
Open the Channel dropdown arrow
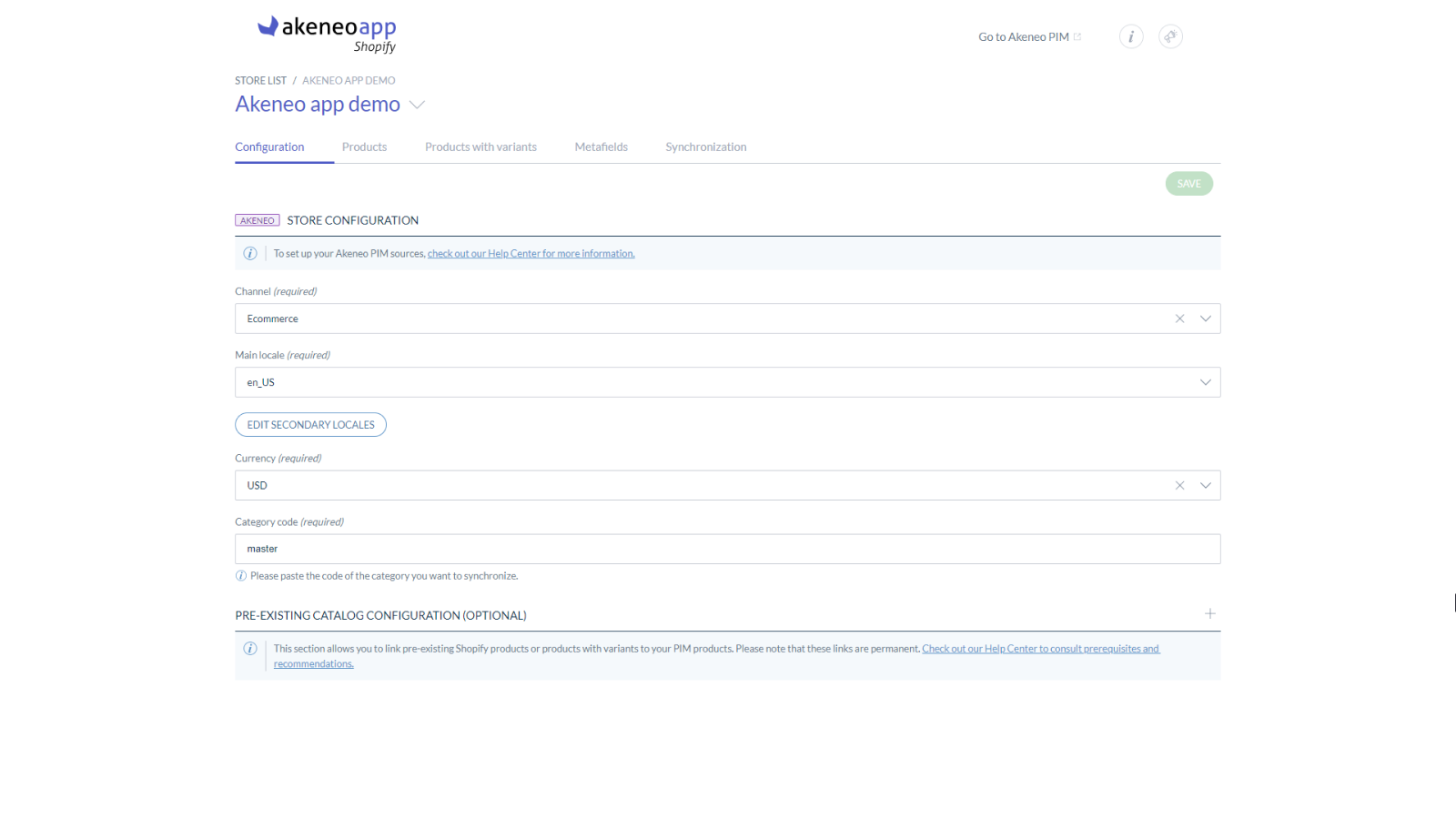(1206, 318)
